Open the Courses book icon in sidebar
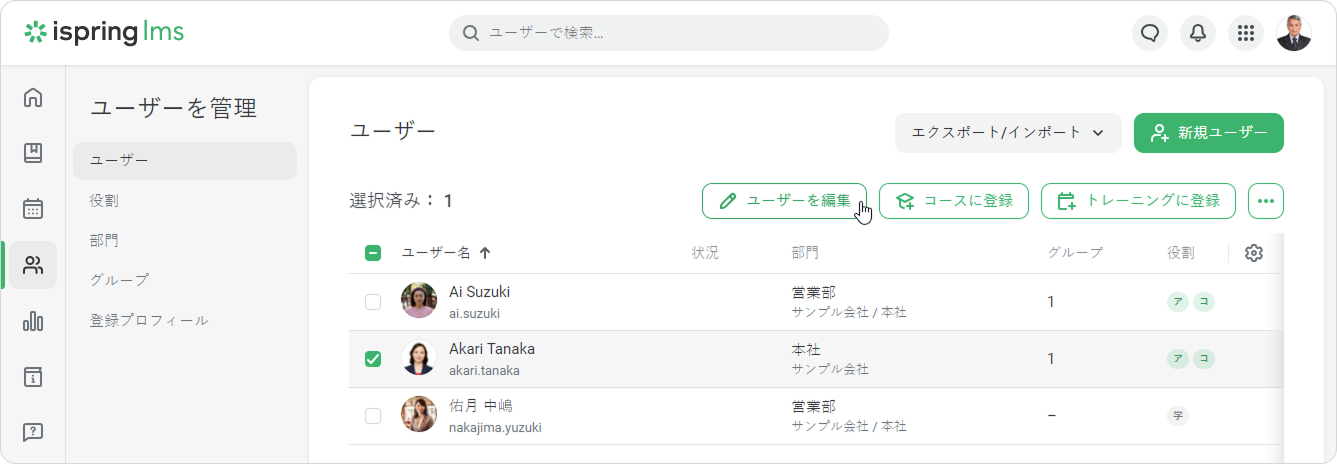1337x464 pixels. click(x=33, y=153)
